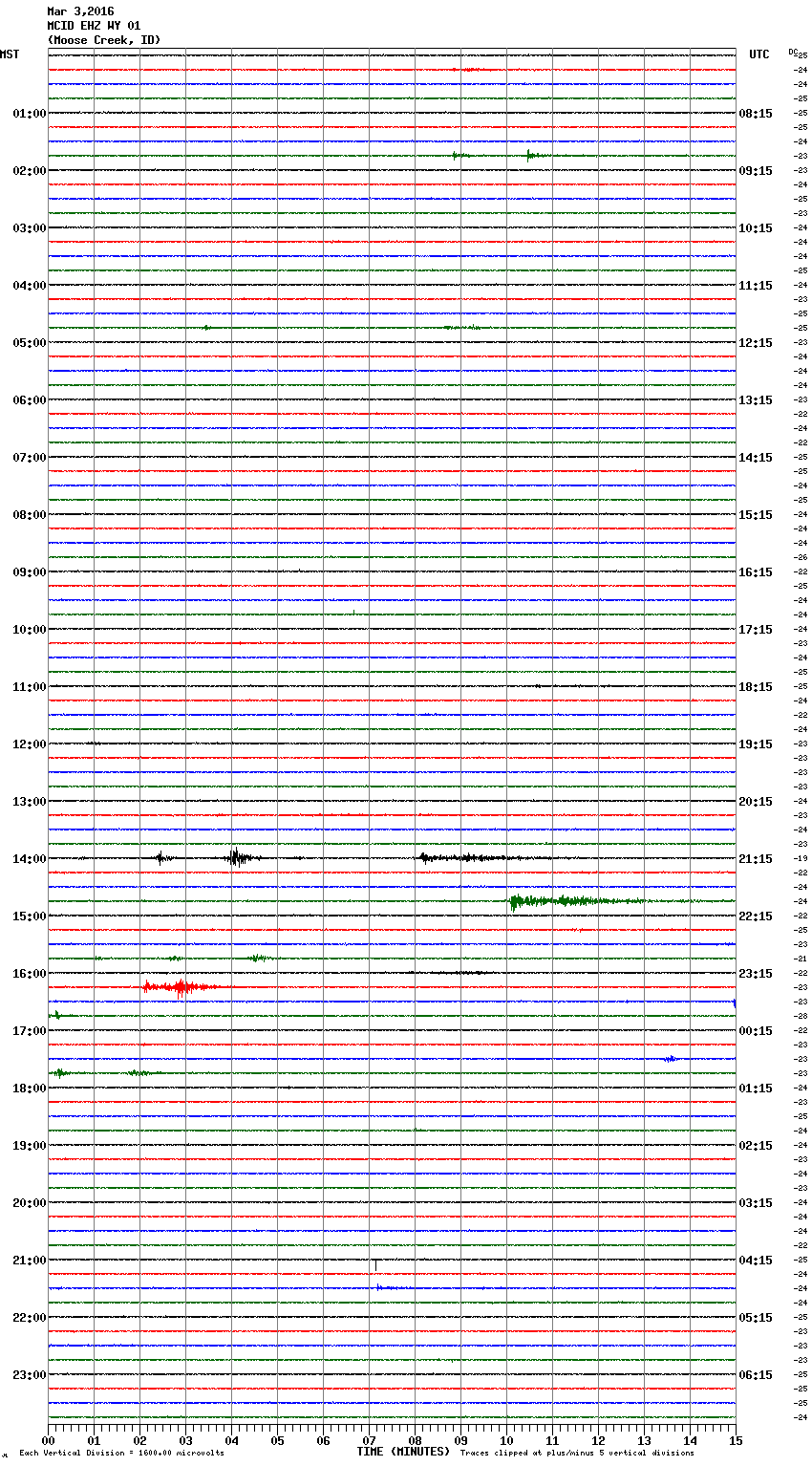
Task: Click the '15:15' UTC time label
Action: click(756, 515)
